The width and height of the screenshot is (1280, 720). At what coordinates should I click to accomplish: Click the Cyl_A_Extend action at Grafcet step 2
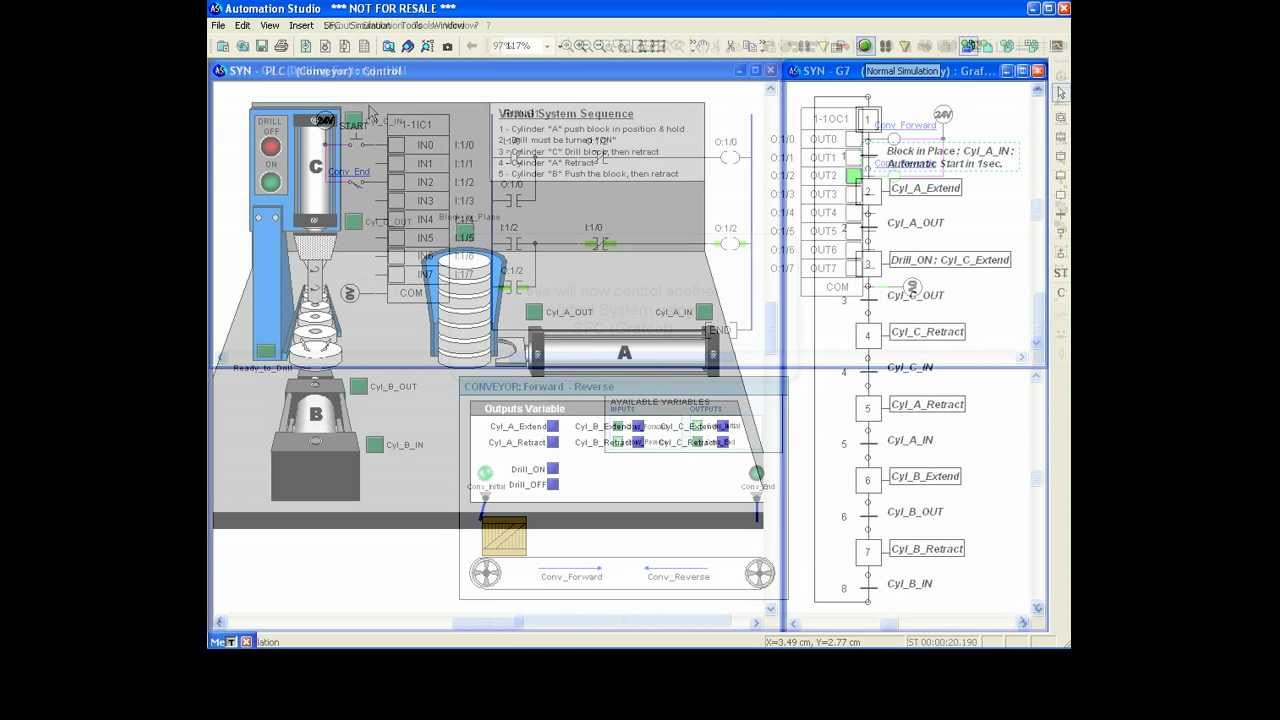[x=925, y=188]
